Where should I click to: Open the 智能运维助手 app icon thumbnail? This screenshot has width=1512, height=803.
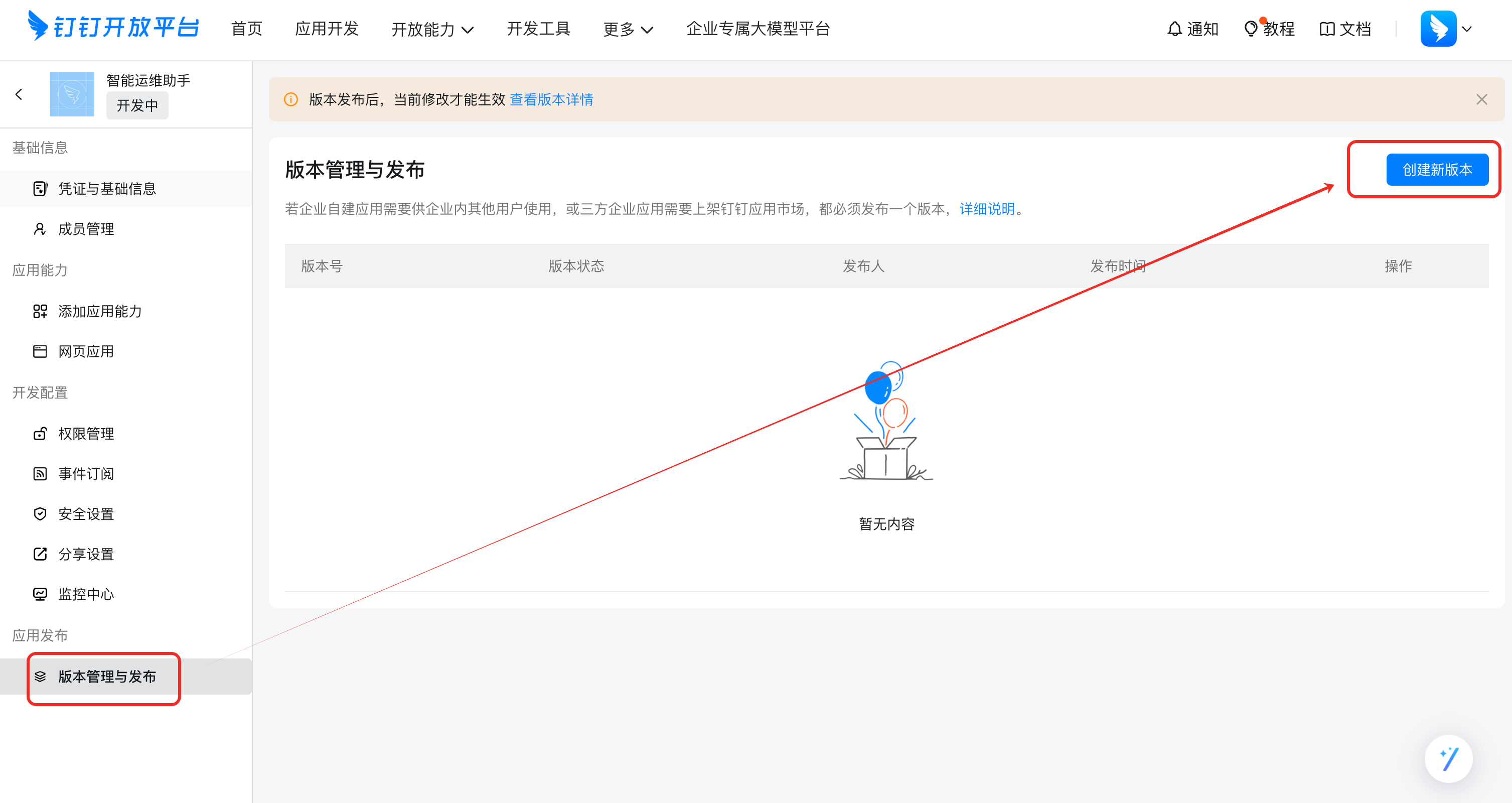(72, 94)
